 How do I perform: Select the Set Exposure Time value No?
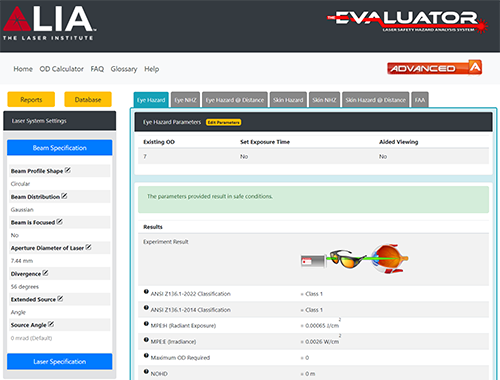[x=244, y=156]
